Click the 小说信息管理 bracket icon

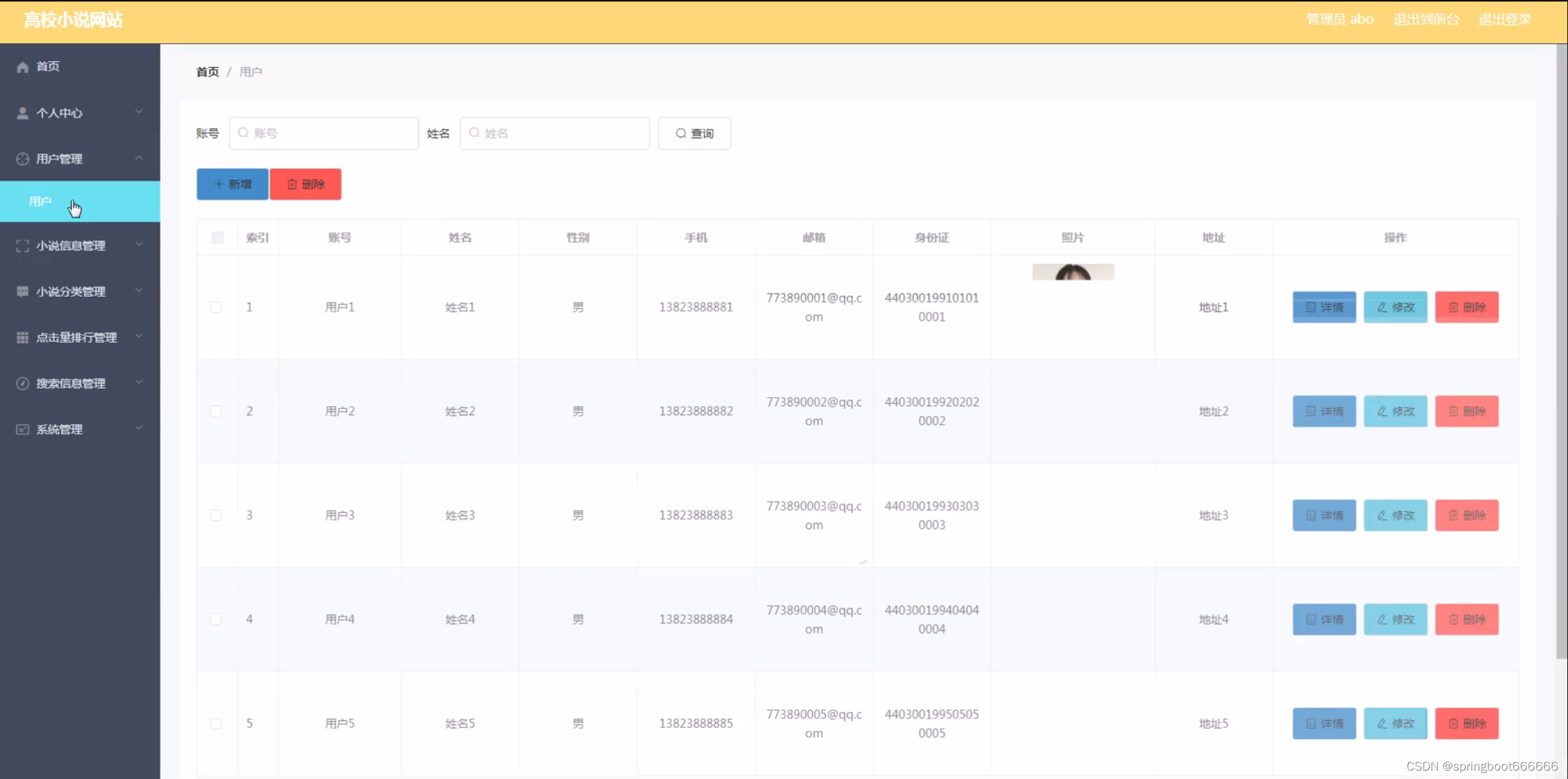23,246
